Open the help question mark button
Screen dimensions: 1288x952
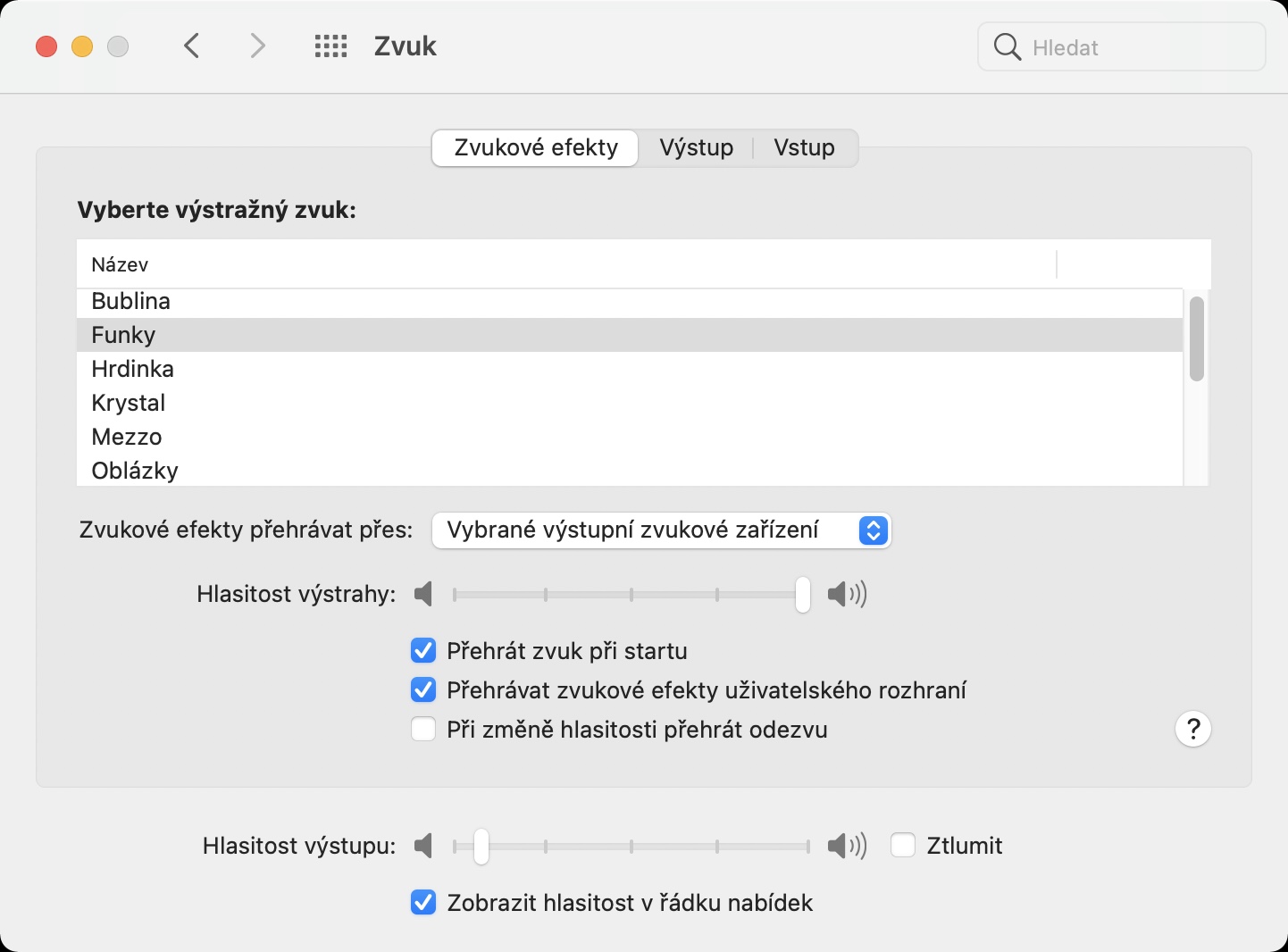pos(1192,730)
